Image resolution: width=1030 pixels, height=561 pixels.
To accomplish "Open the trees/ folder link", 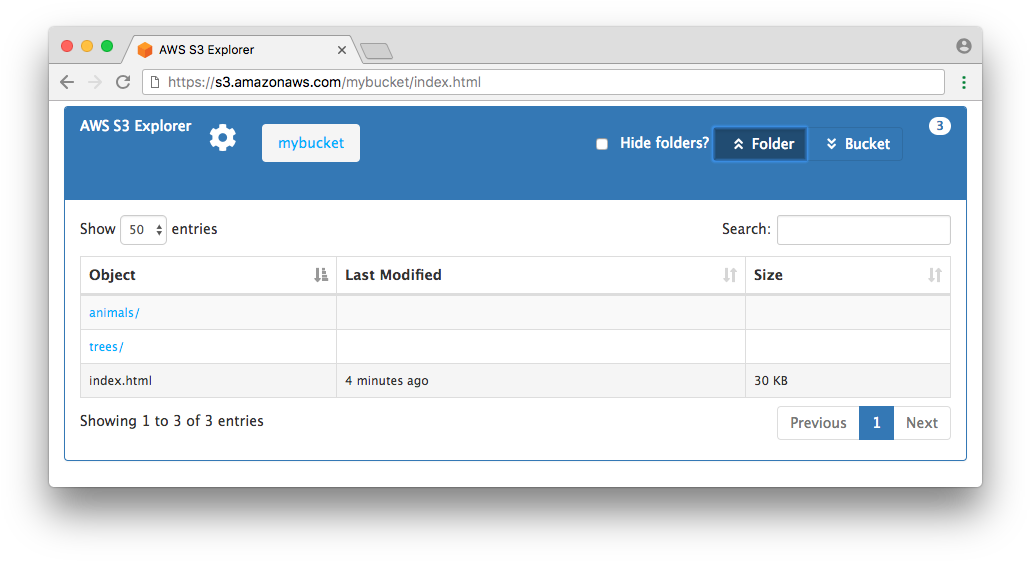I will [x=106, y=347].
